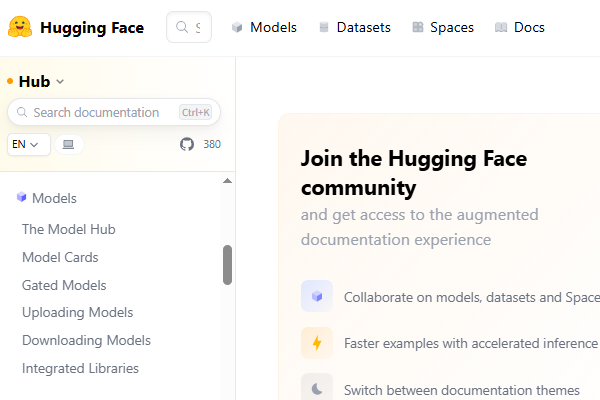Open the Gated Models page

click(64, 285)
